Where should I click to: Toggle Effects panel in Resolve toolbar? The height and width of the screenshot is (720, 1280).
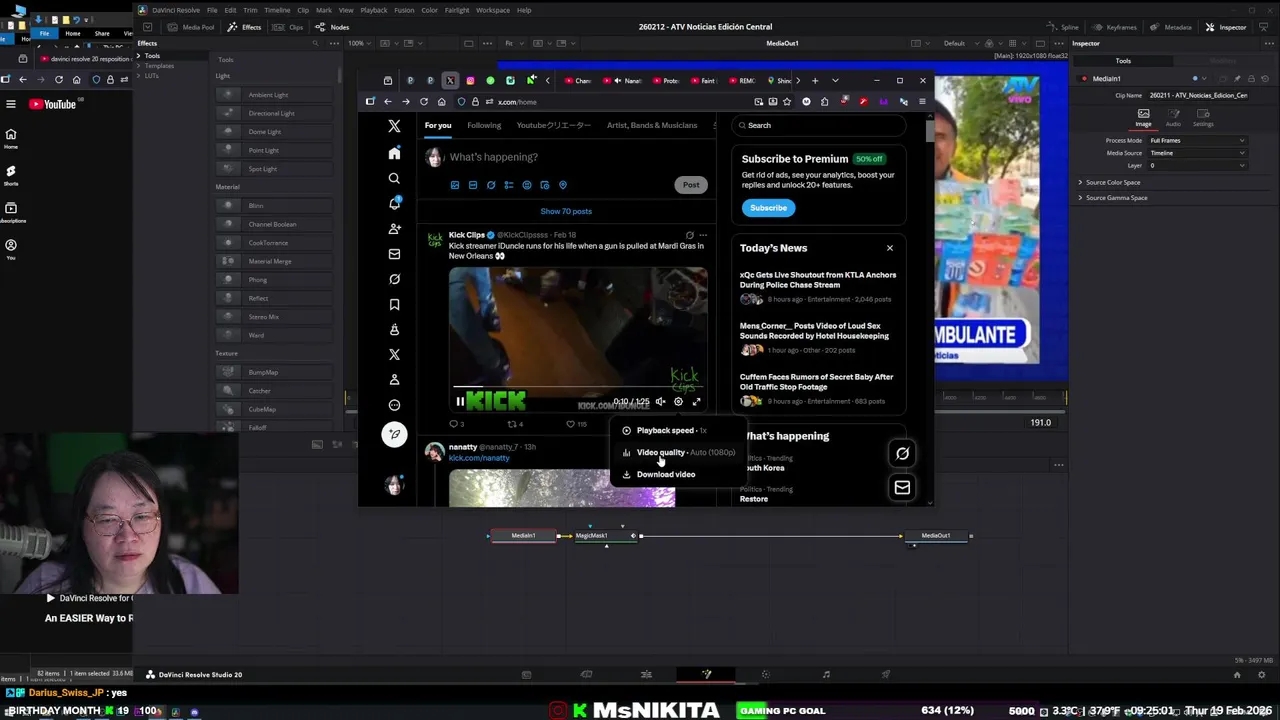[x=244, y=27]
